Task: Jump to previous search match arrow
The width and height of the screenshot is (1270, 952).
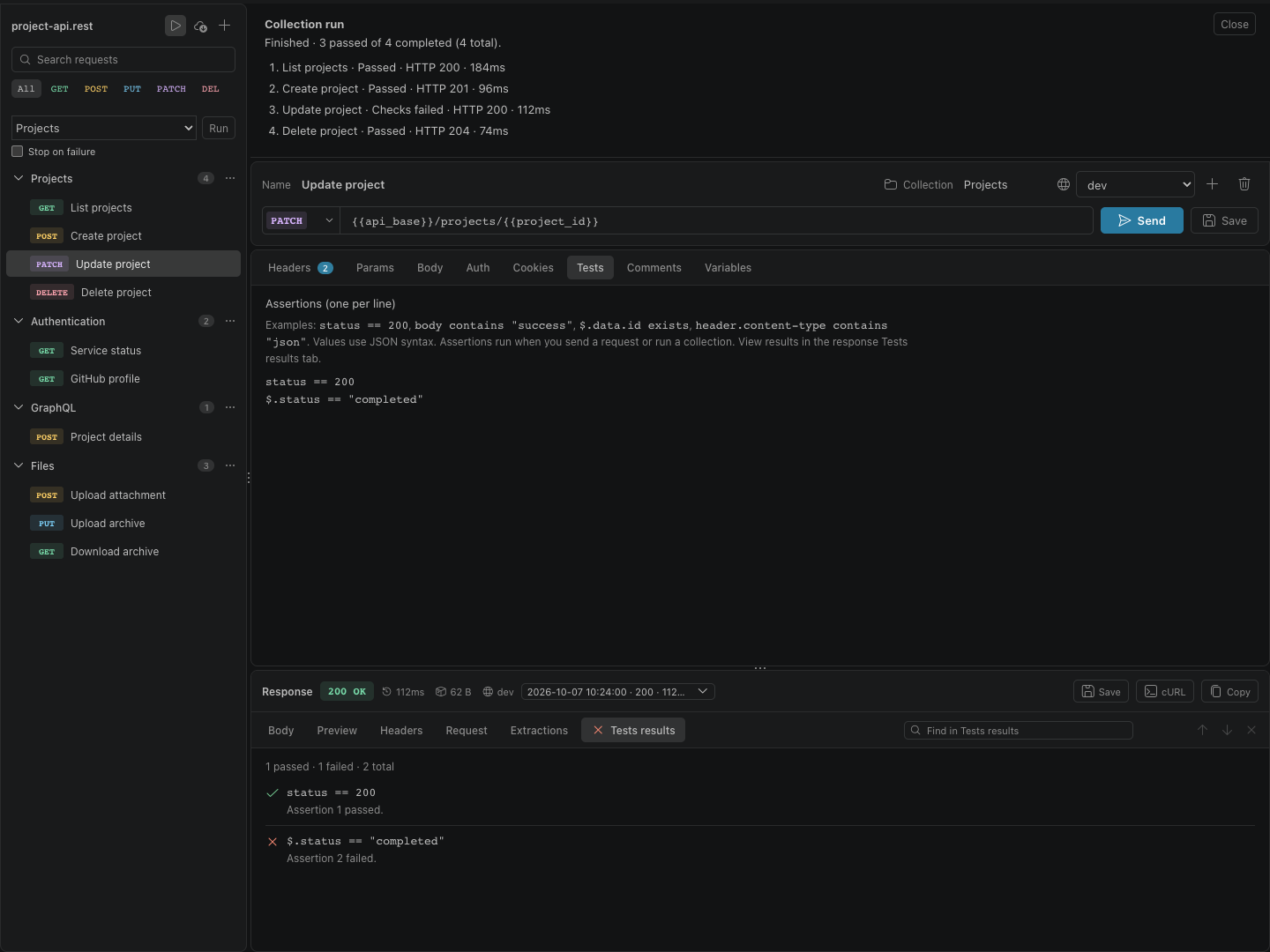Action: pyautogui.click(x=1202, y=730)
